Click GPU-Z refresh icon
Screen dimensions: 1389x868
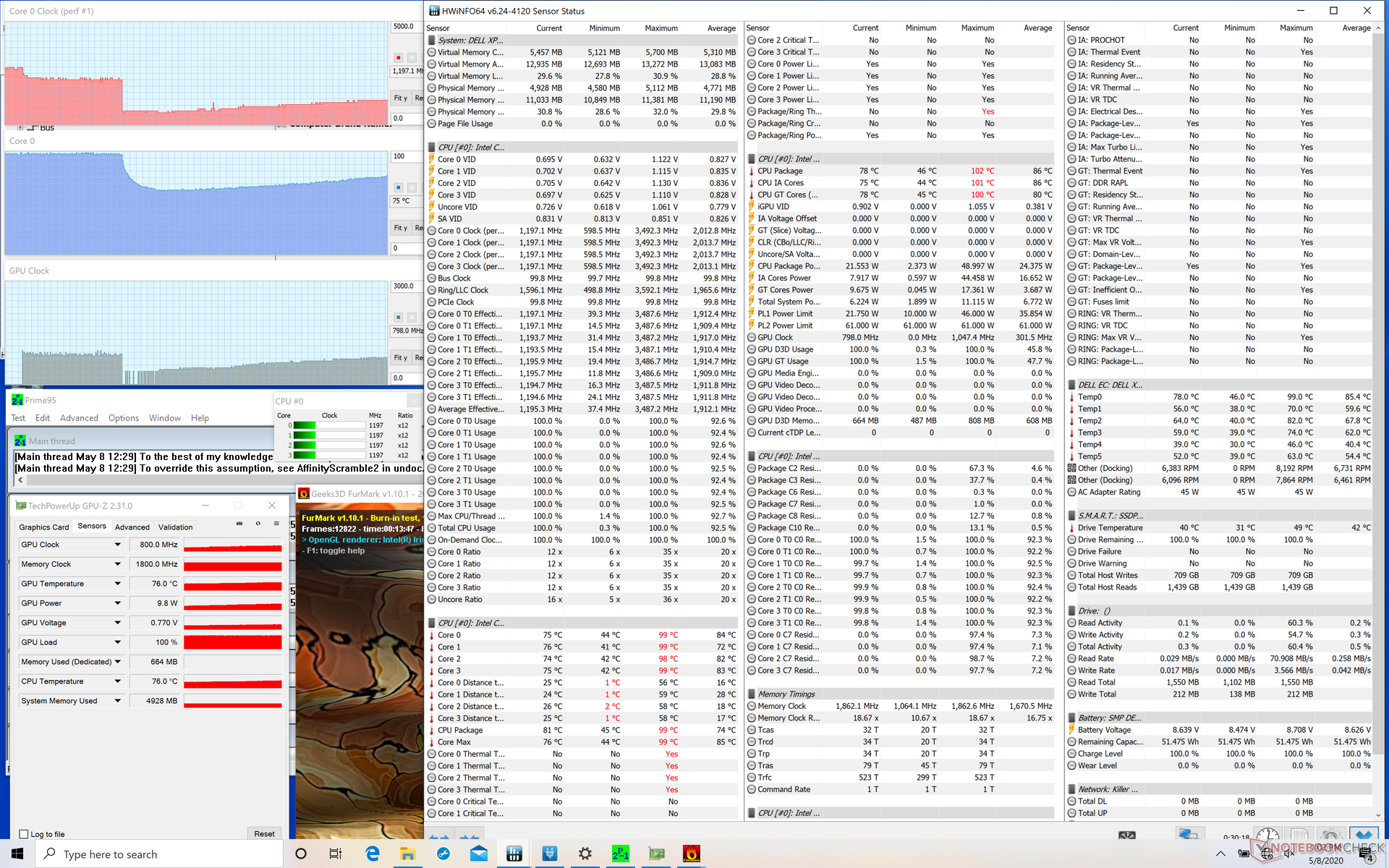[258, 524]
